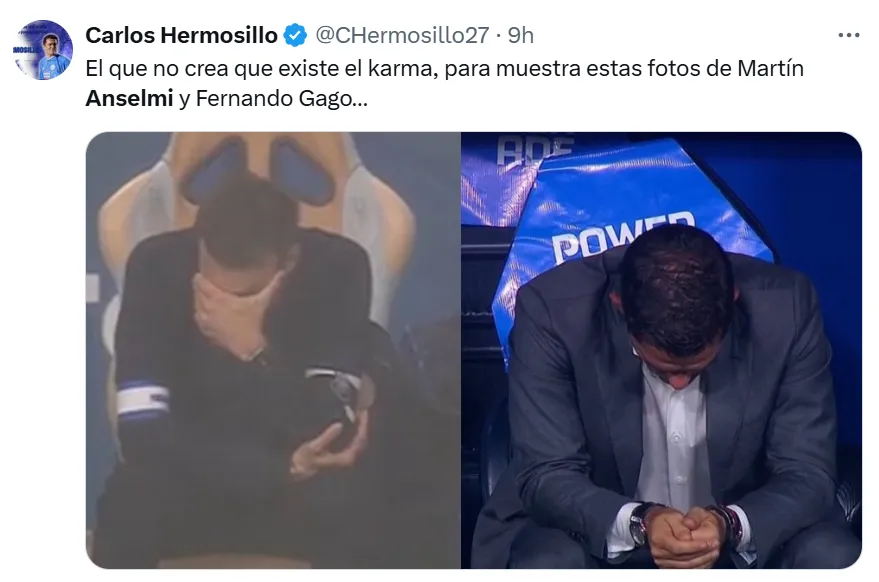Viewport: 879px width, 582px height.
Task: Click the blue verified badge icon
Action: tap(295, 35)
